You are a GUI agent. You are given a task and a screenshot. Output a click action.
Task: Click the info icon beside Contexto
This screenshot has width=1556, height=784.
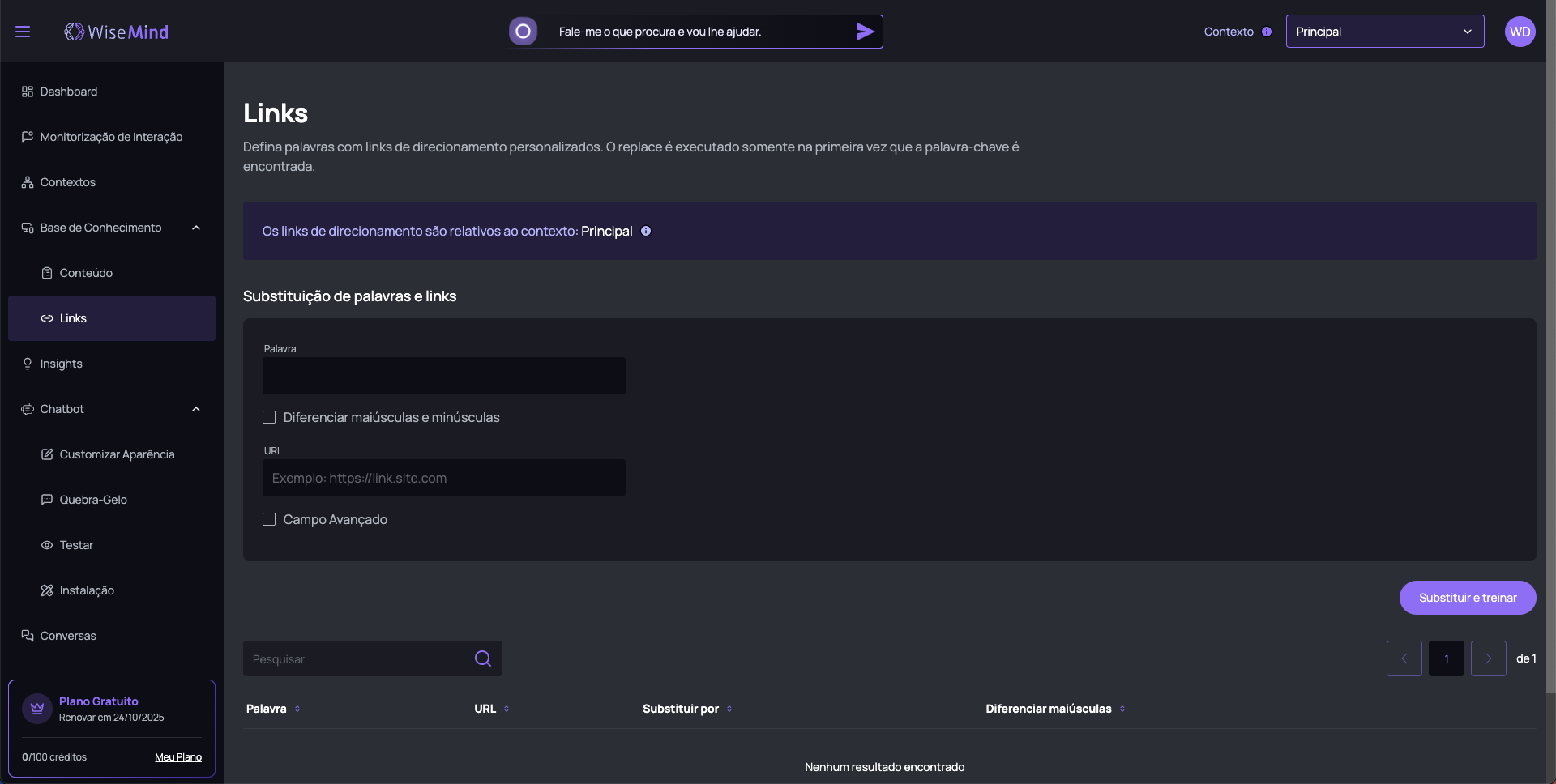point(1267,32)
